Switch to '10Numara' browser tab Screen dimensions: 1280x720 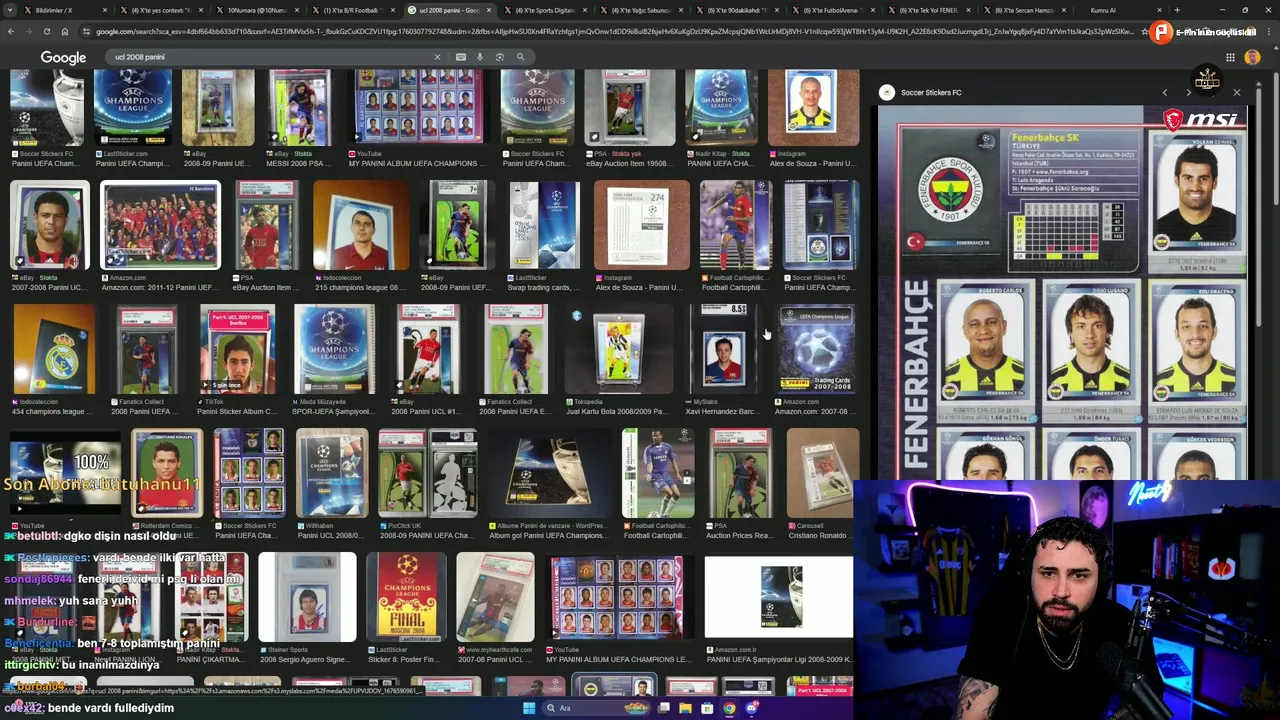[x=258, y=10]
